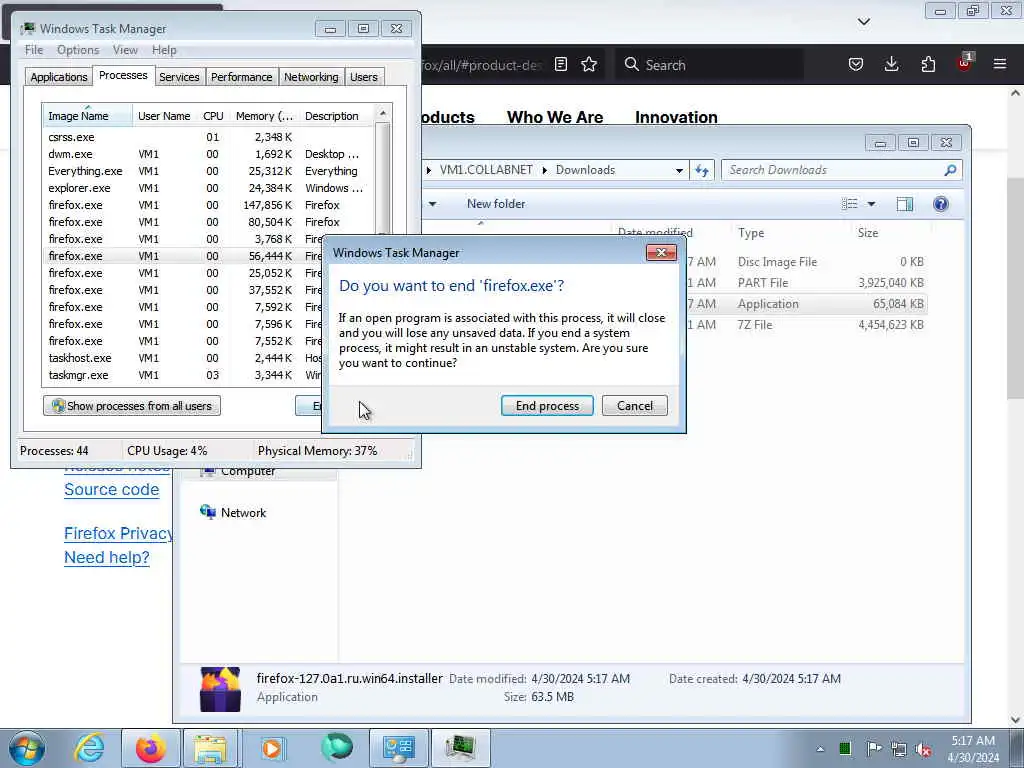Select taskmgr.exe process row
The width and height of the screenshot is (1024, 768).
click(183, 375)
